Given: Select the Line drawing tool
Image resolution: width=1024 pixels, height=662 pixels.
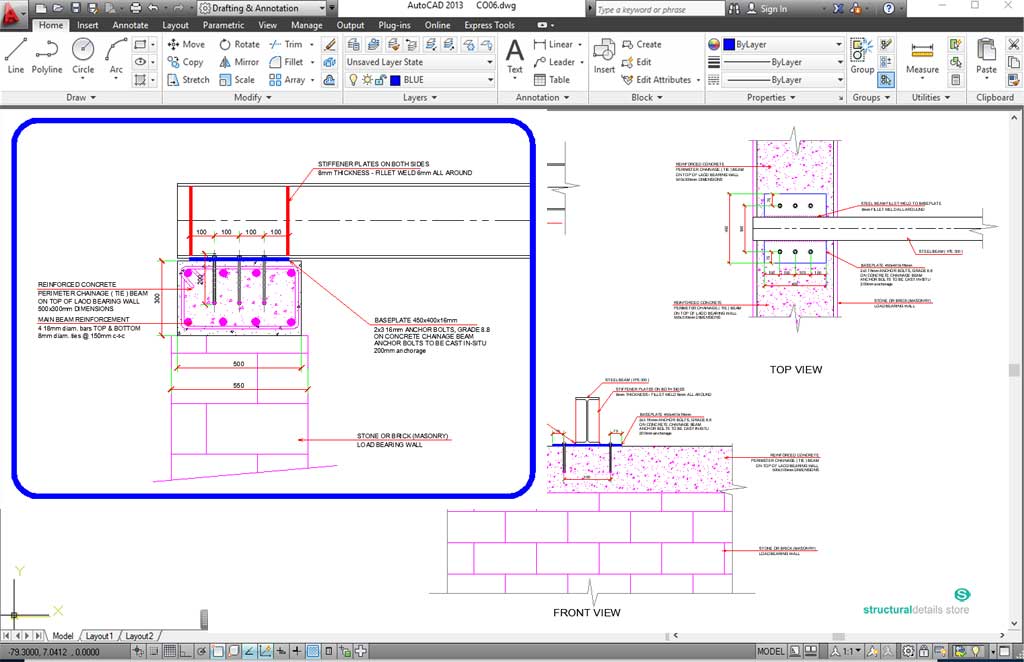Looking at the screenshot, I should coord(16,55).
